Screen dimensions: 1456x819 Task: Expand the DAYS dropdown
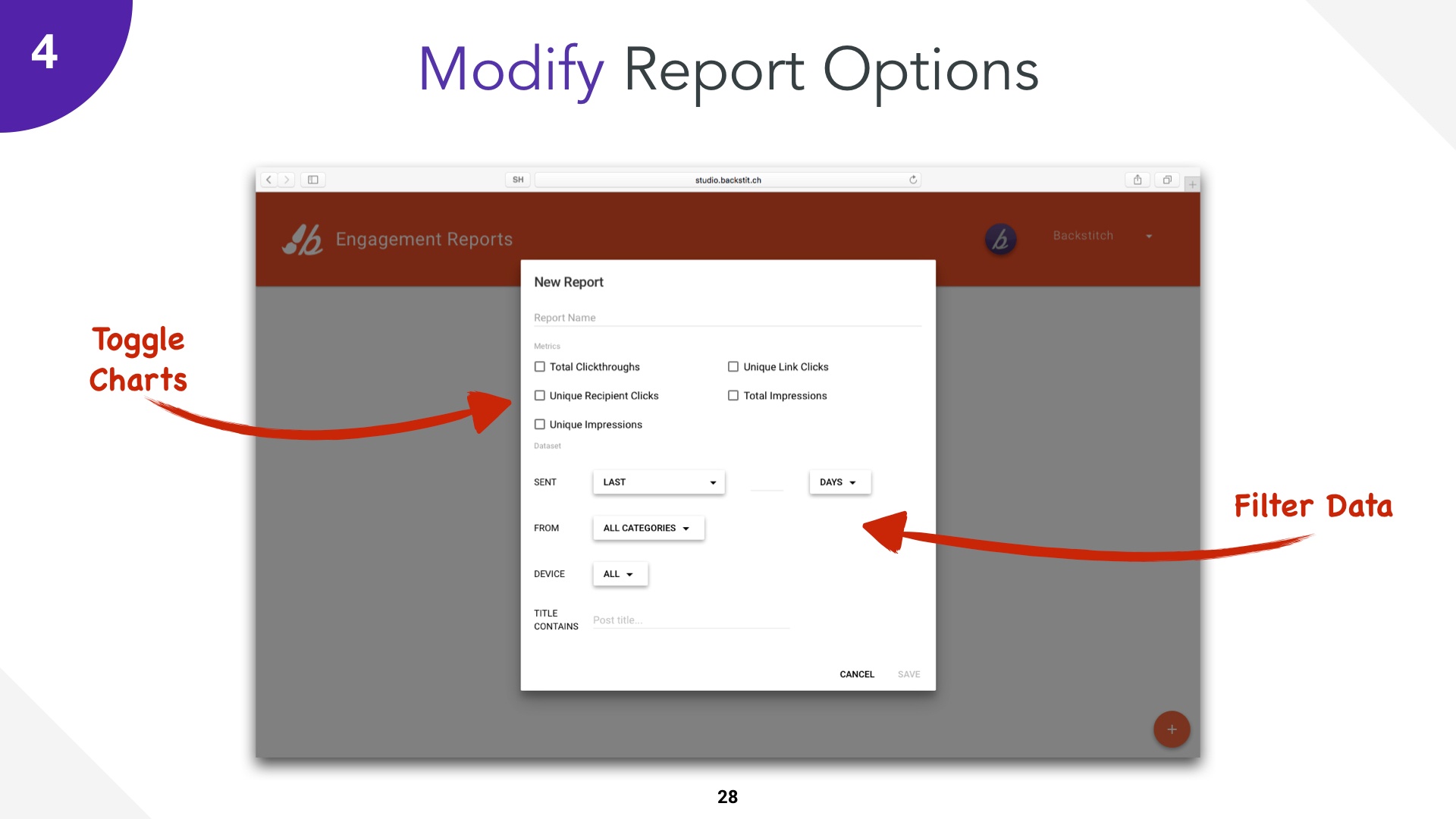pos(838,482)
